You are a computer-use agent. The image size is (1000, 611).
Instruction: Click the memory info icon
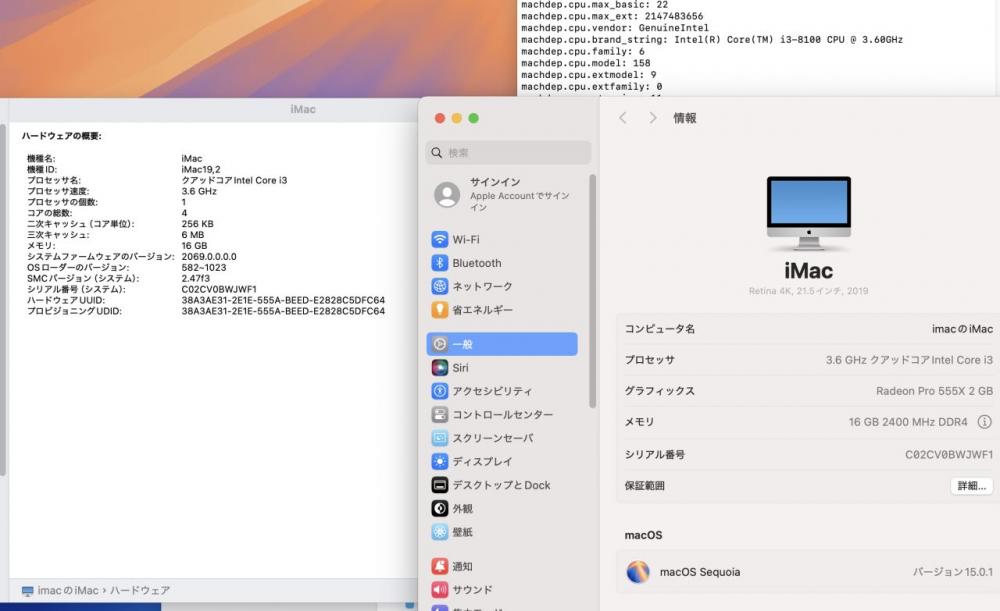984,422
